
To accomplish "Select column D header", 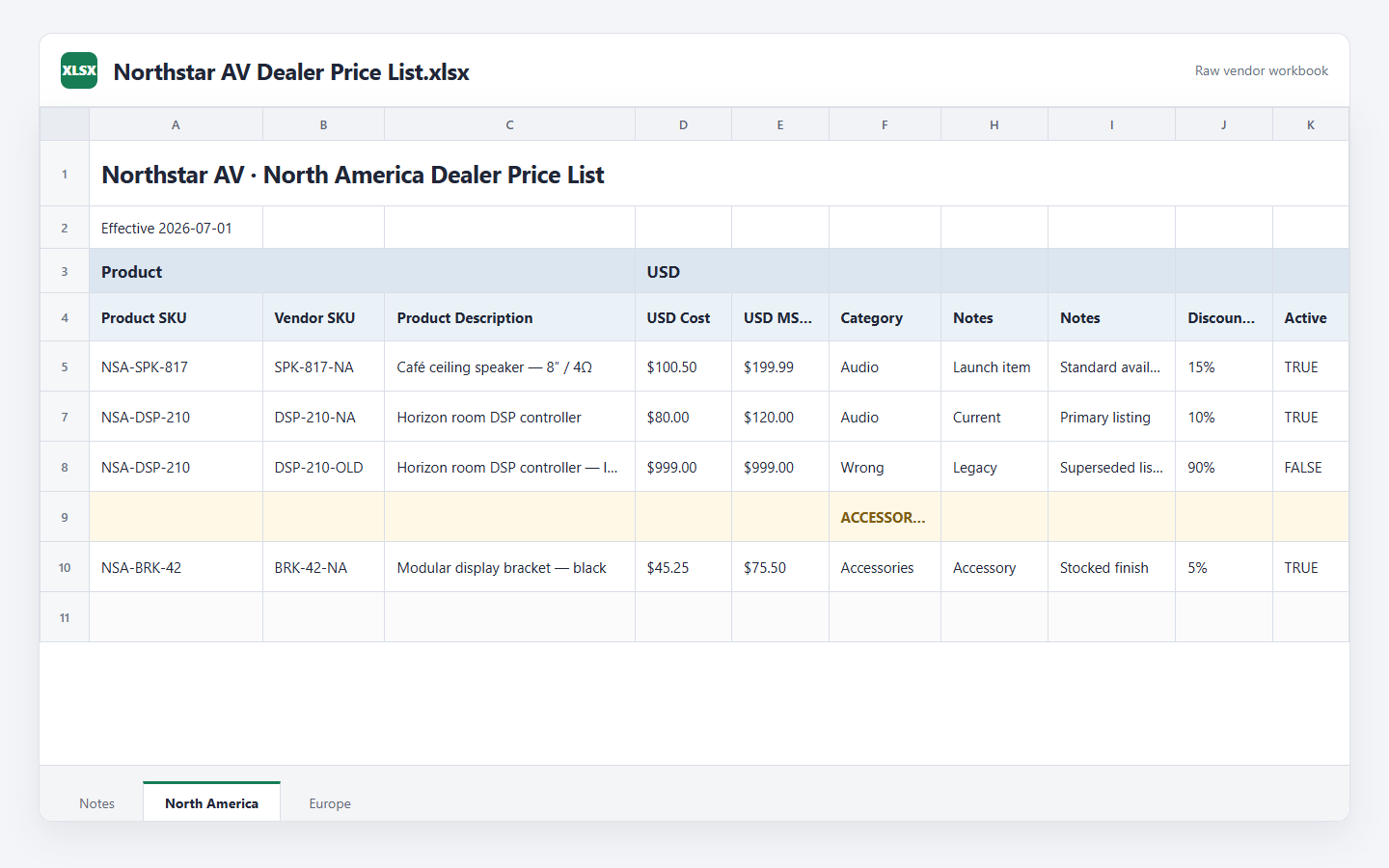I will point(683,124).
